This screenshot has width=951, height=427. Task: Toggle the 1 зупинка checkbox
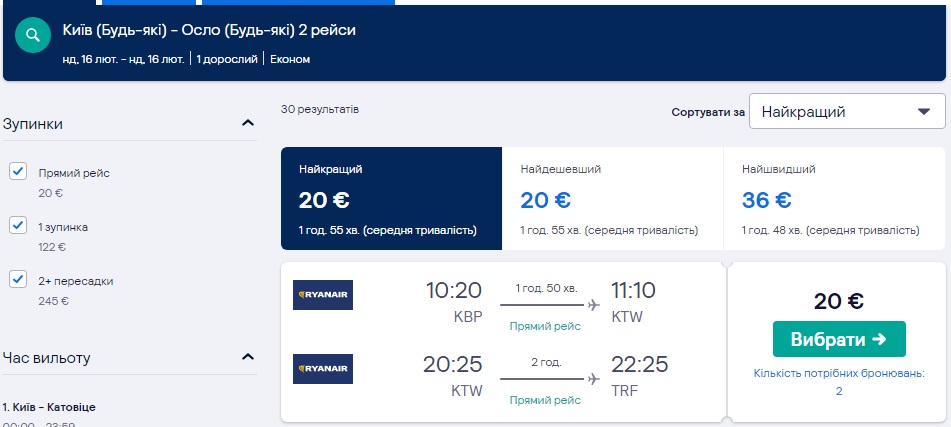tap(17, 225)
